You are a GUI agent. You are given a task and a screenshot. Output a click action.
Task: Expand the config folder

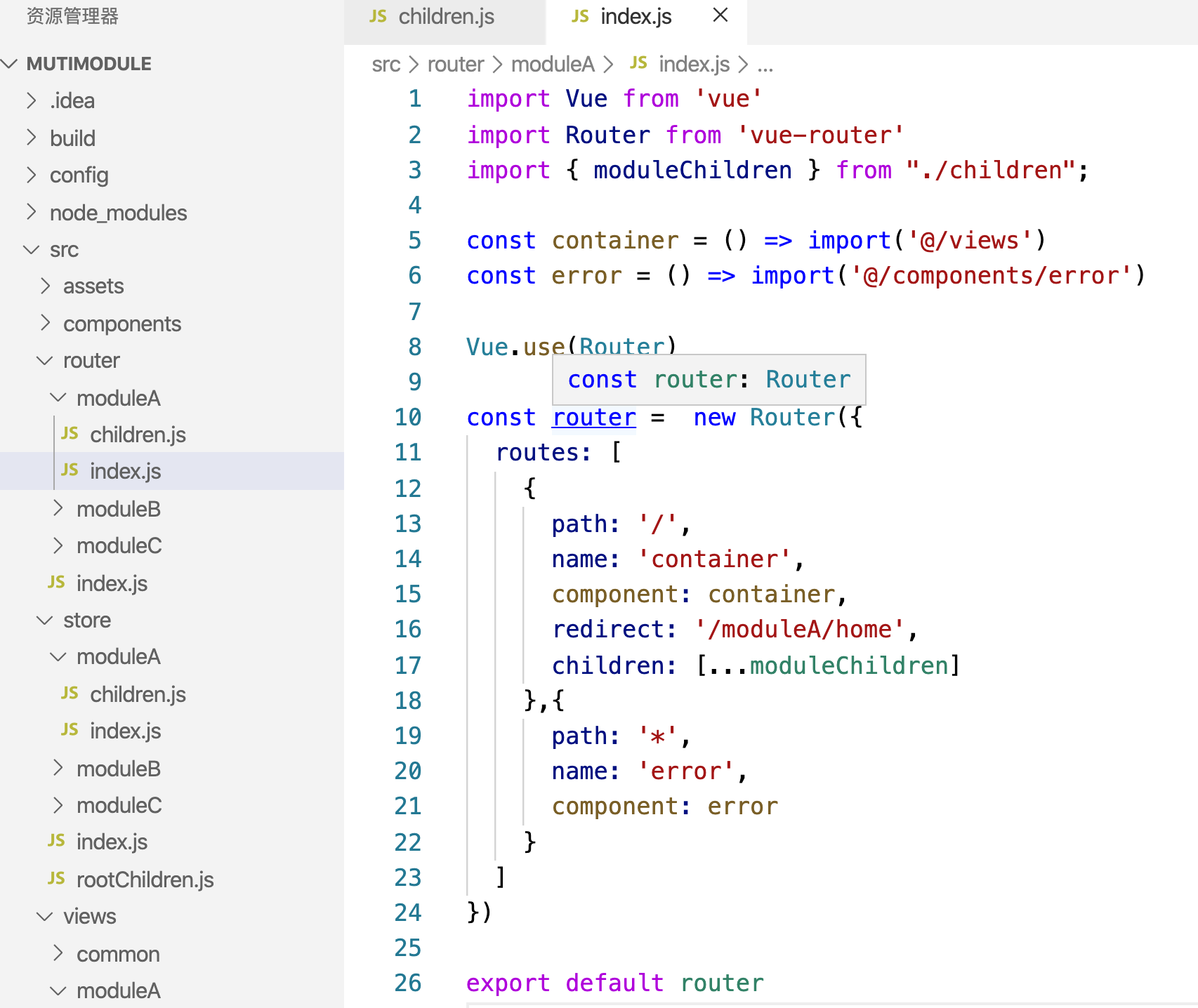coord(31,175)
